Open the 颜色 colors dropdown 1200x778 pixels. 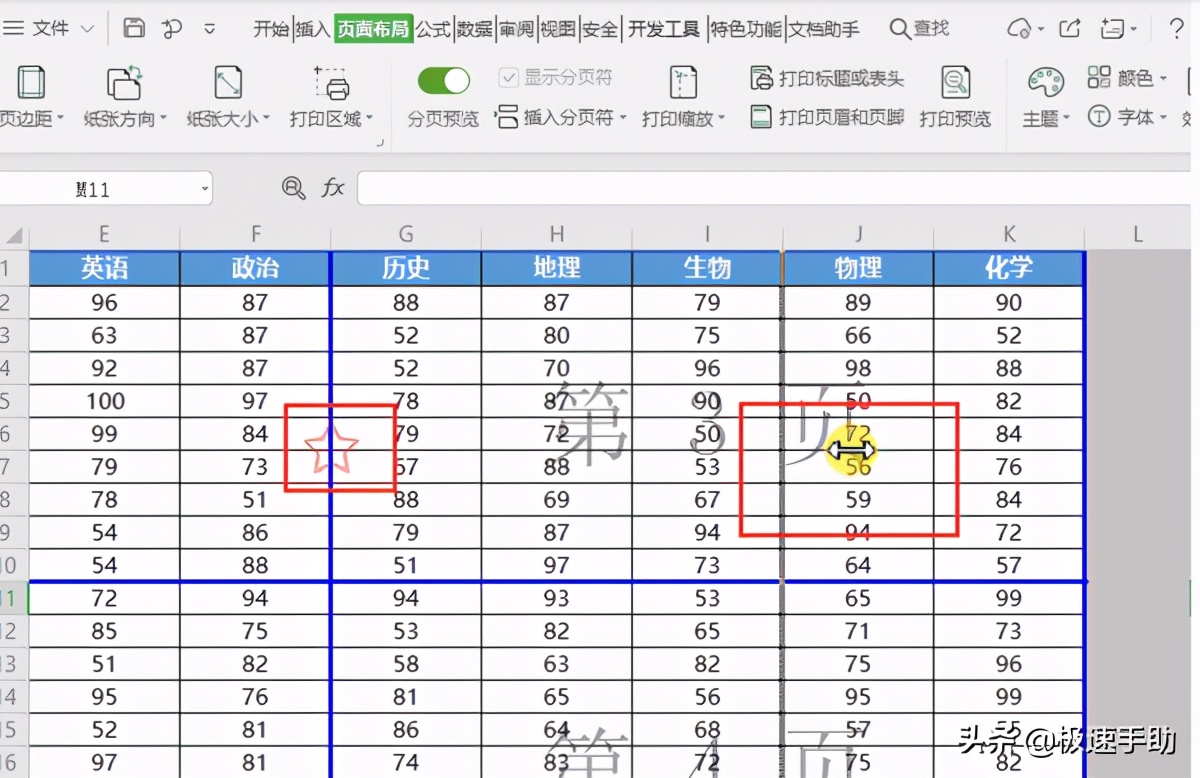1128,78
